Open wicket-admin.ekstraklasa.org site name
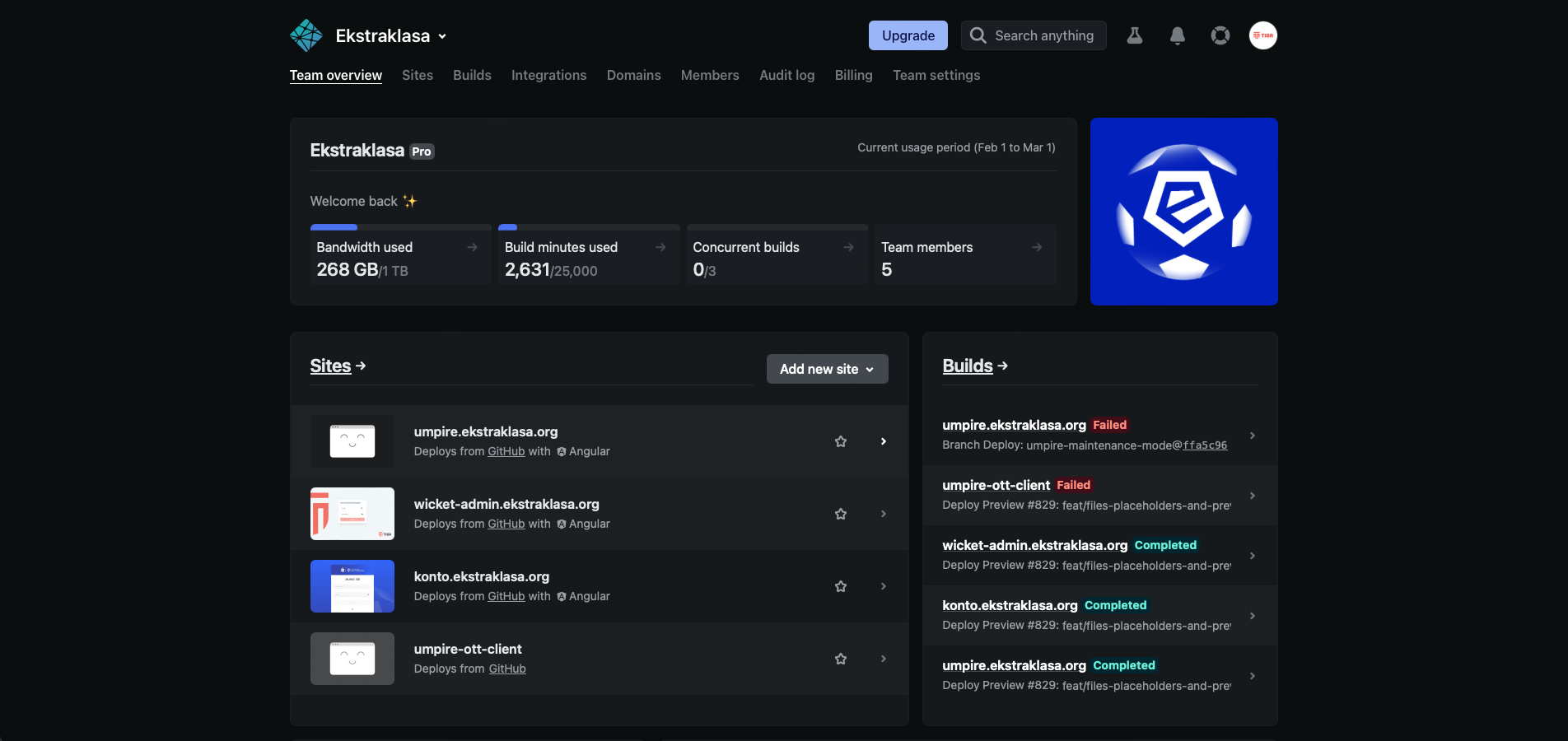This screenshot has height=741, width=1568. 506,504
